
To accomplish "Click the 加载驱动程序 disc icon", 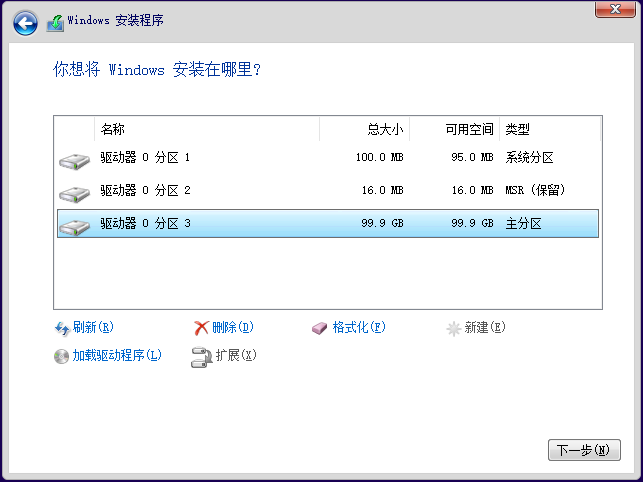I will coord(61,356).
